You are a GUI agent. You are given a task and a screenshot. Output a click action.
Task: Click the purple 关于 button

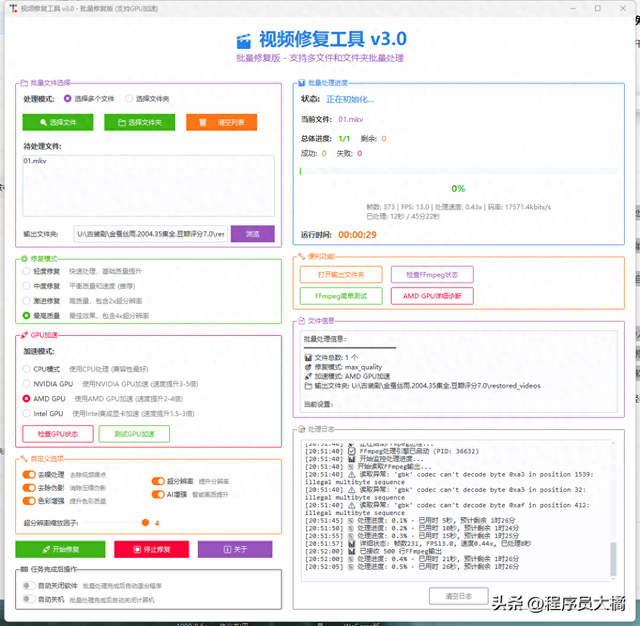235,549
